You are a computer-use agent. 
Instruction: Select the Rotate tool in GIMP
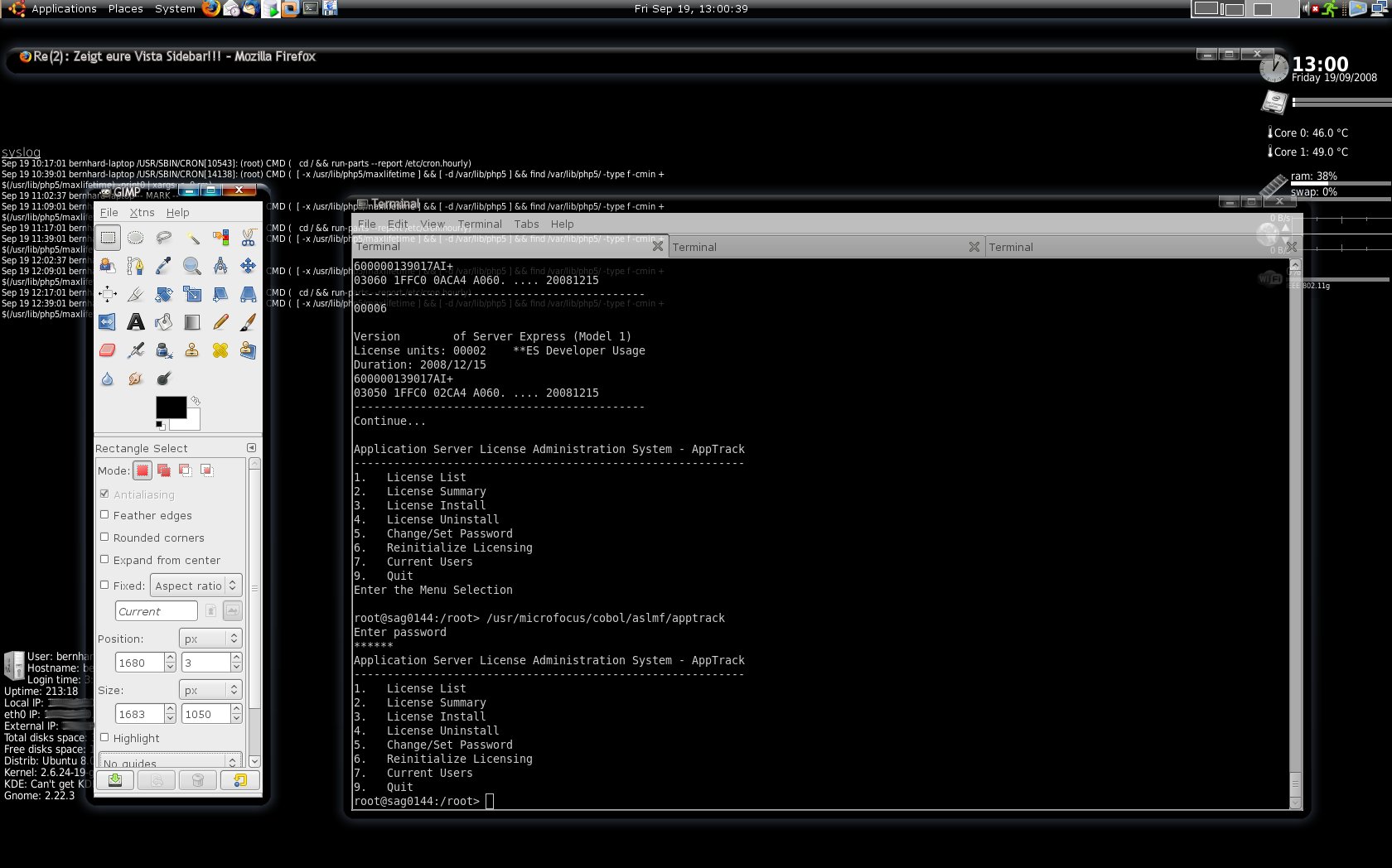[164, 294]
